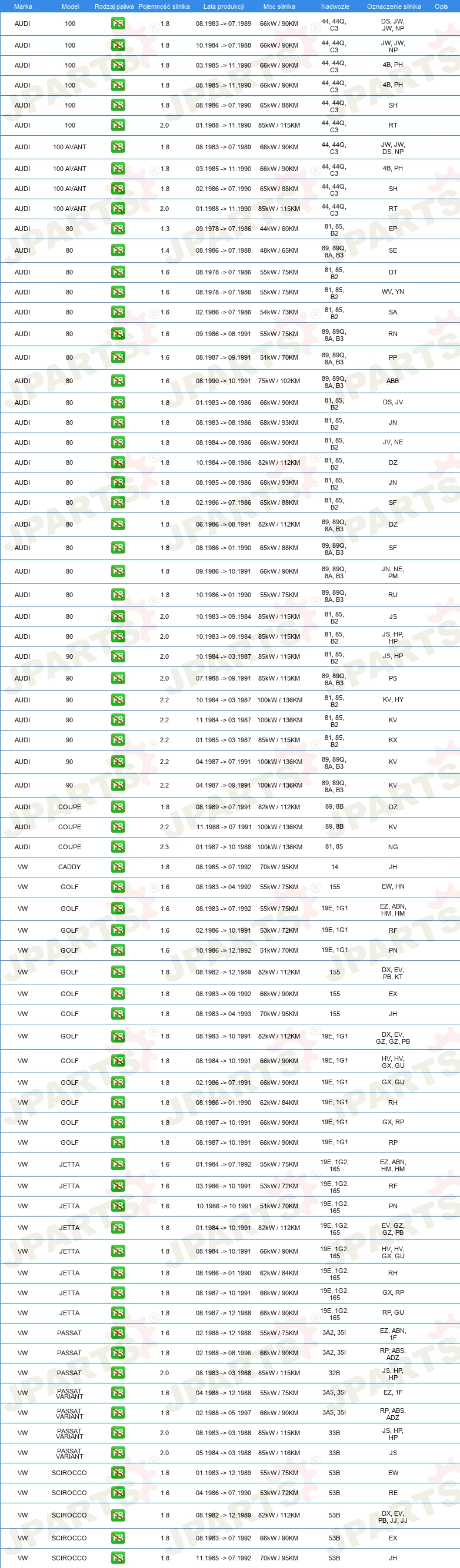Click the fuel icon in the VW CADDY row
The image size is (460, 1568).
(118, 867)
